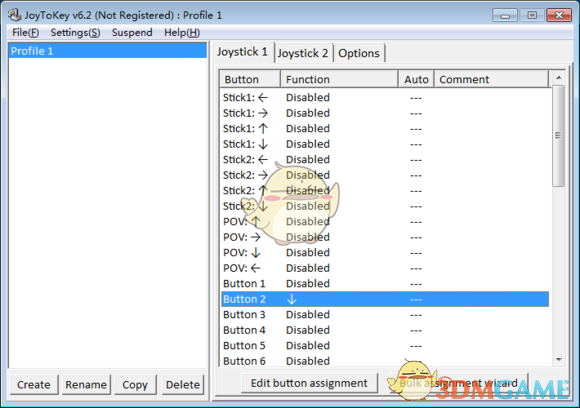The image size is (580, 408).
Task: Open the Settings menu
Action: pos(75,33)
